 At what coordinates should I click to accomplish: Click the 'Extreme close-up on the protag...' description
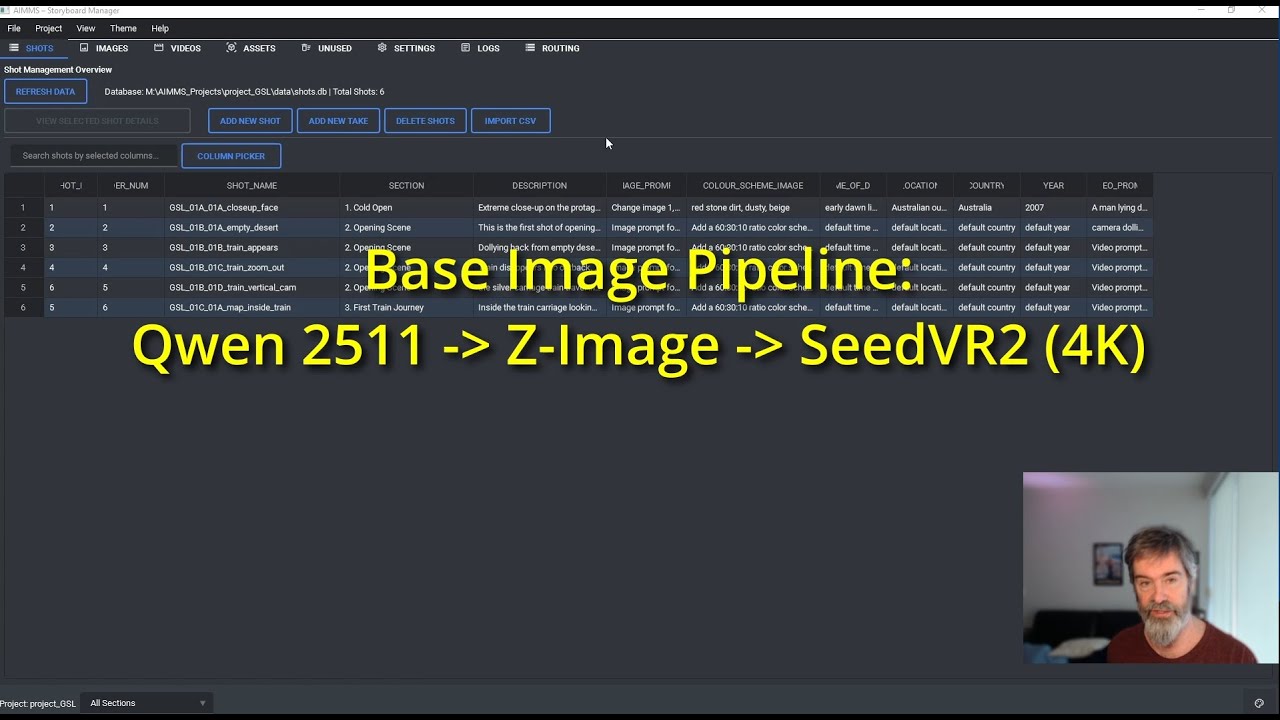click(539, 208)
